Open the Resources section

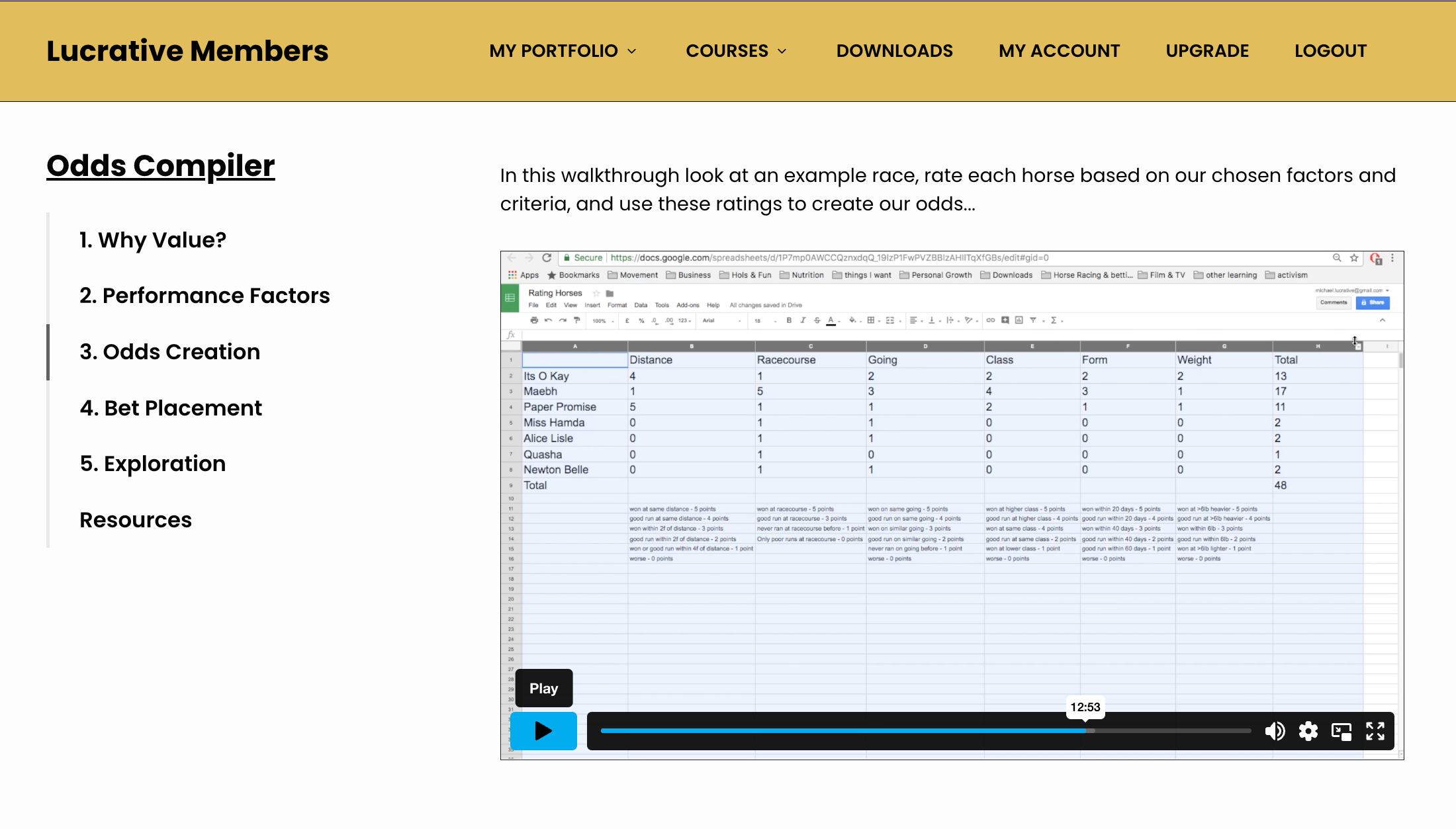[136, 520]
